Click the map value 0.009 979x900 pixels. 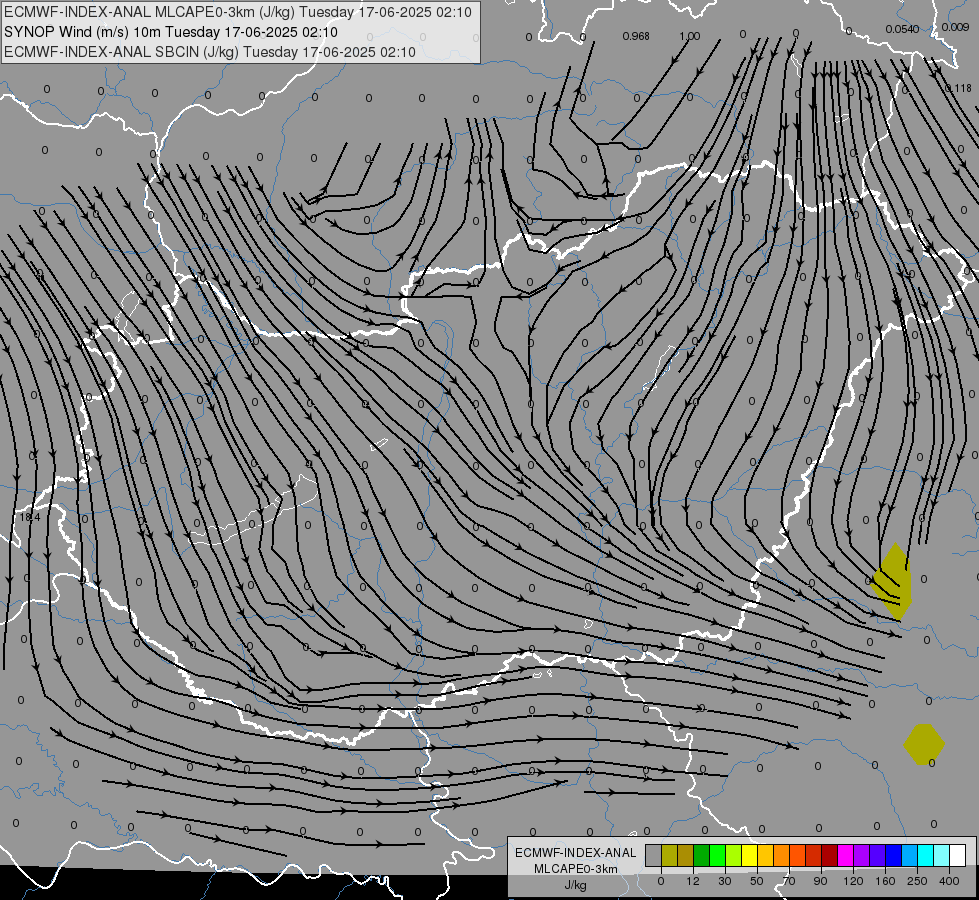[955, 27]
